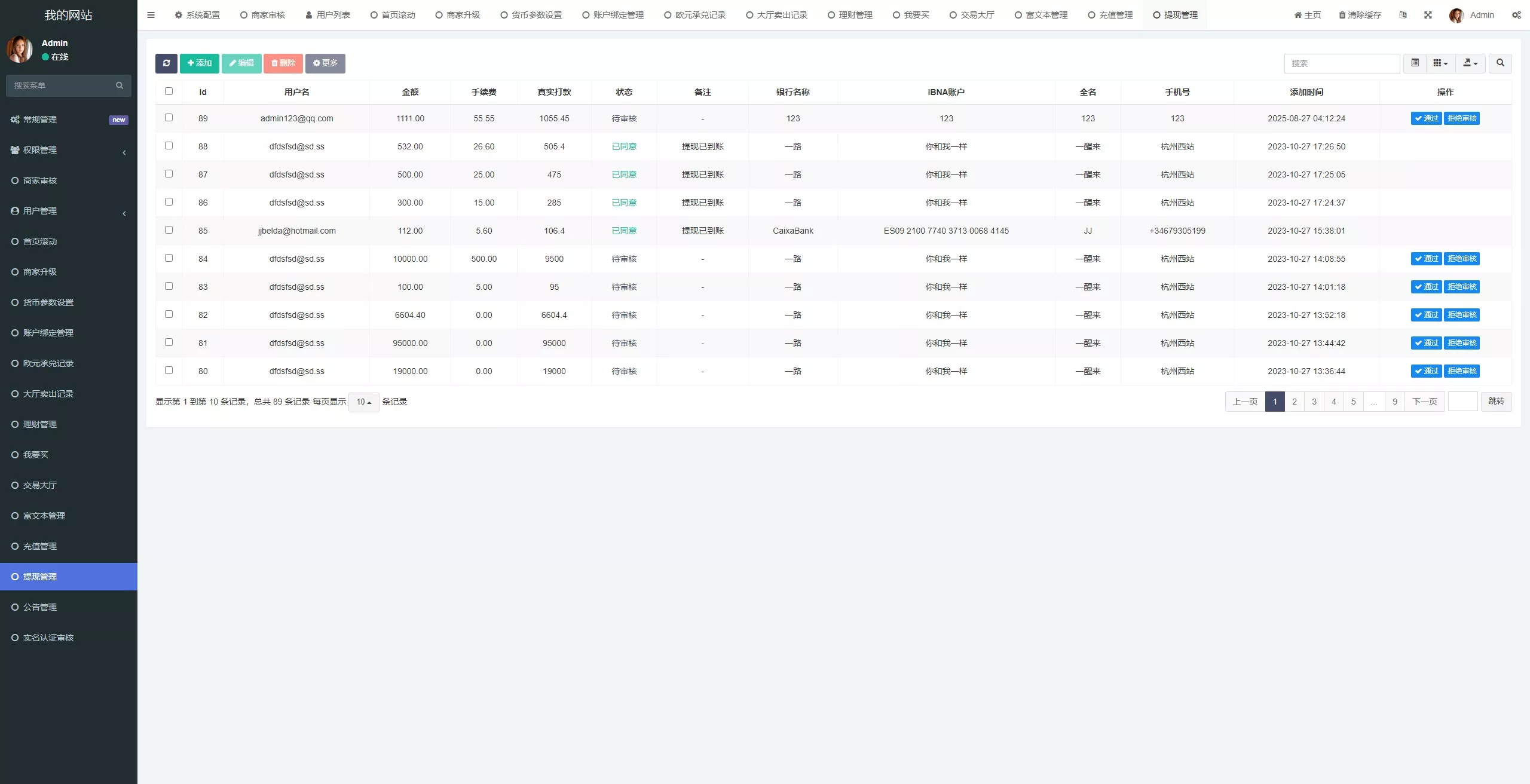The image size is (1530, 784).
Task: Open the top-right settings gears icon
Action: tap(1516, 15)
